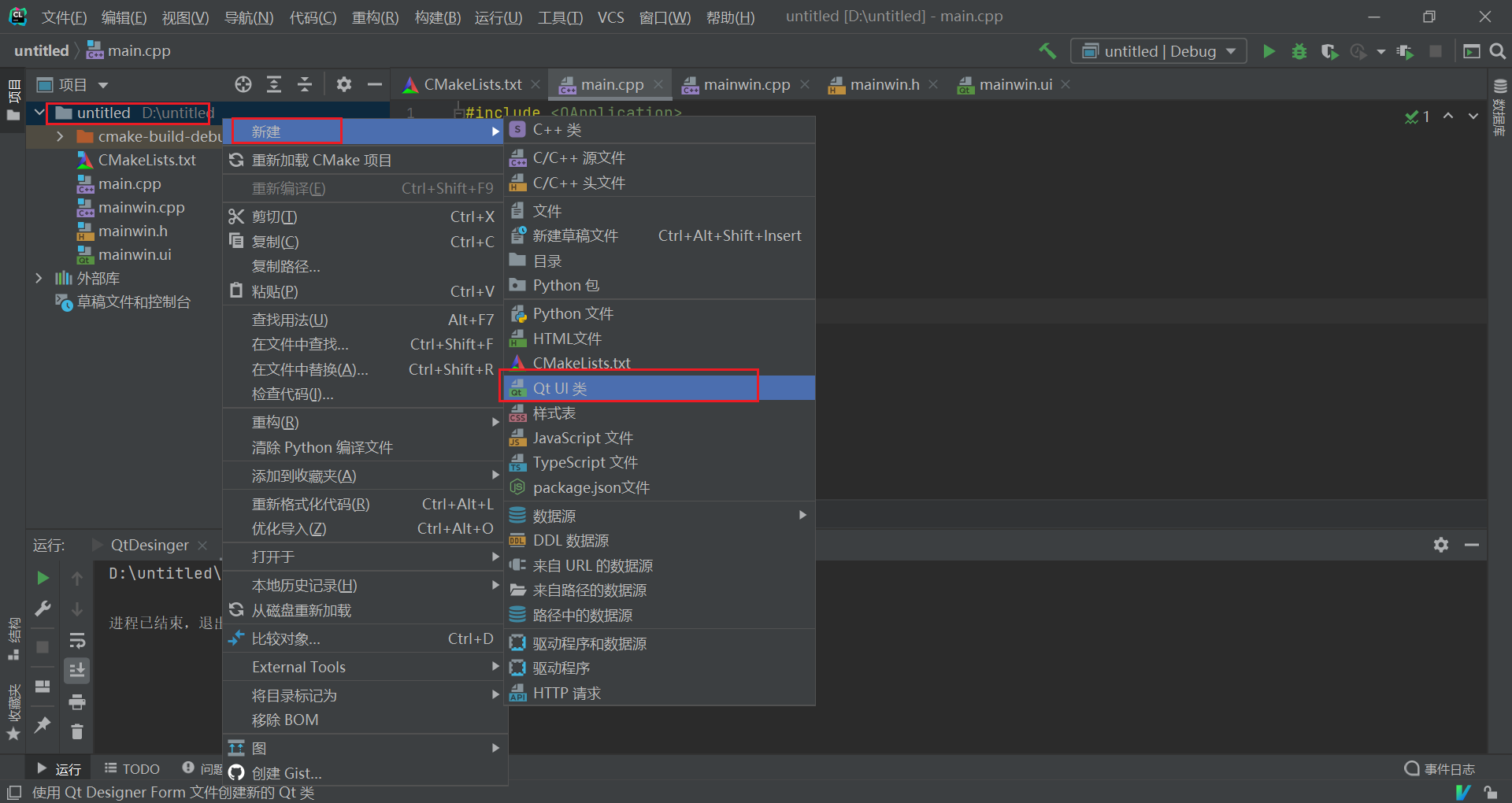The width and height of the screenshot is (1512, 803).
Task: Select Qt UI 类 from the new menu
Action: point(560,387)
